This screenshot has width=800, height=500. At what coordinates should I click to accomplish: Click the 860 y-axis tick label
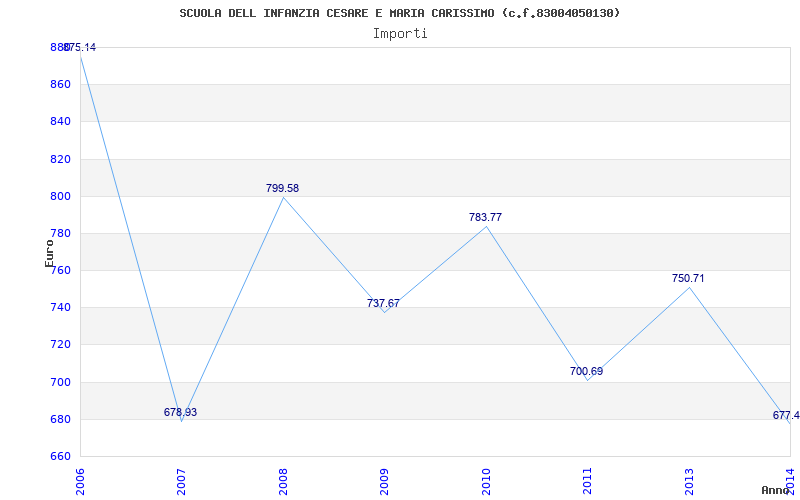(60, 84)
